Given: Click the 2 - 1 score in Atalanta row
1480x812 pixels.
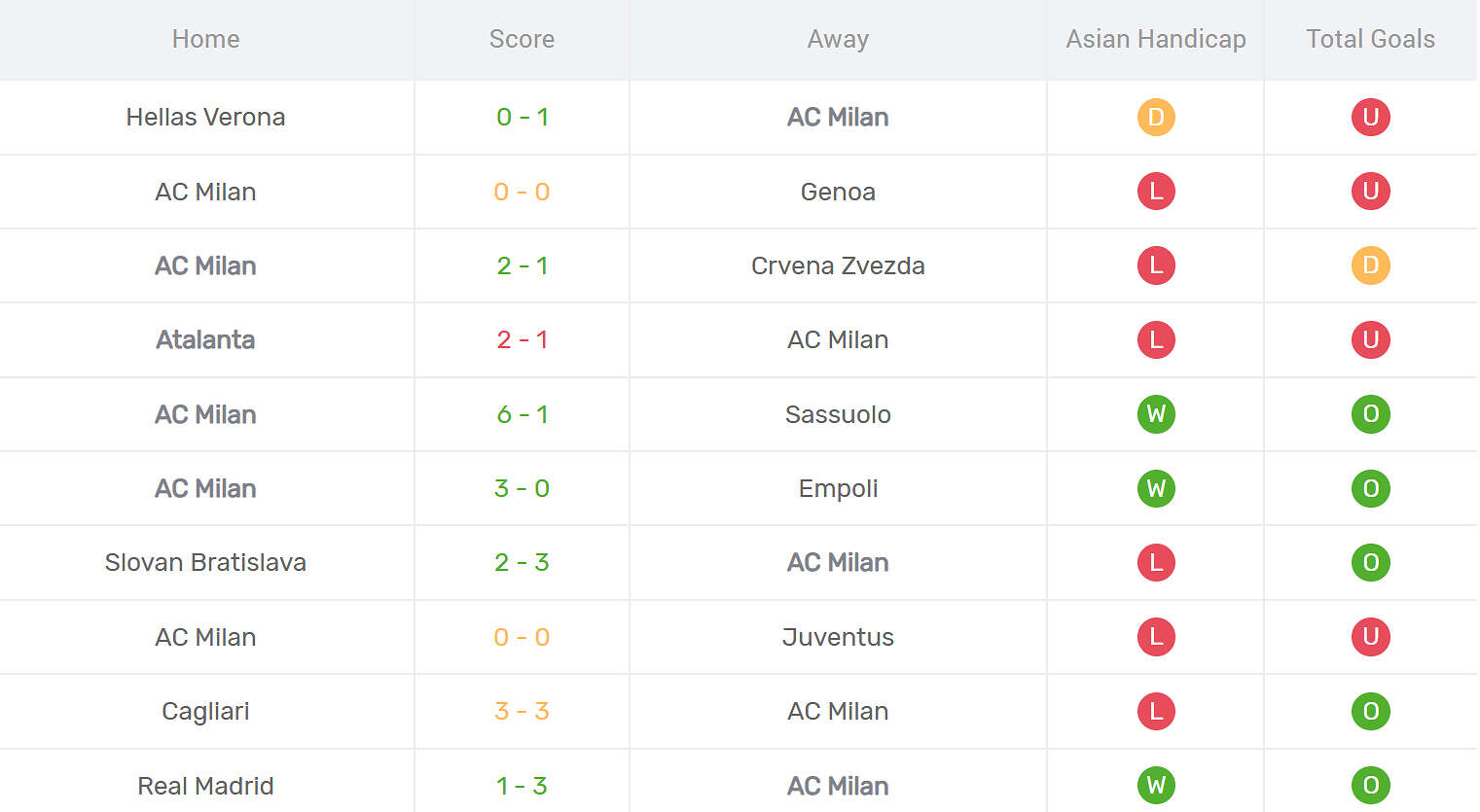Looking at the screenshot, I should pyautogui.click(x=523, y=340).
